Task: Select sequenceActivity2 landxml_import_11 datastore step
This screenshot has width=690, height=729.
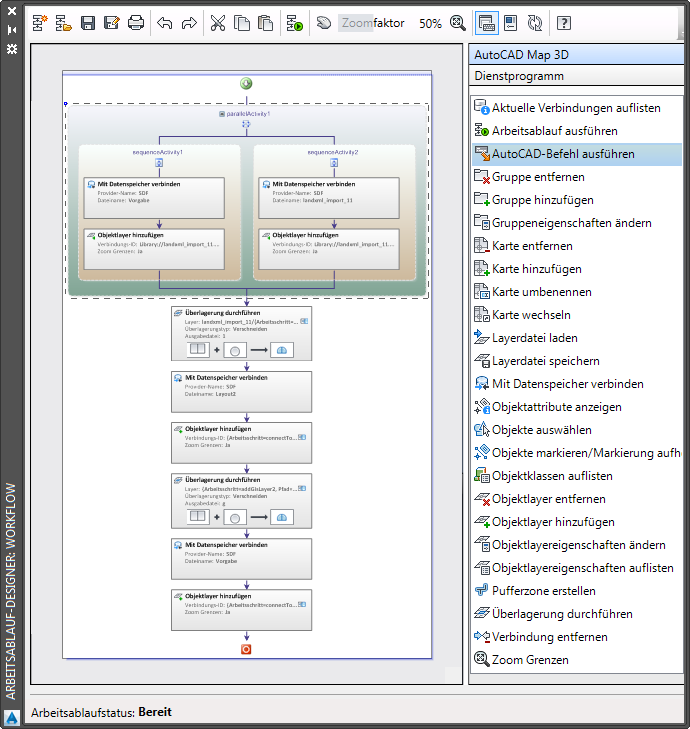Action: click(x=329, y=198)
